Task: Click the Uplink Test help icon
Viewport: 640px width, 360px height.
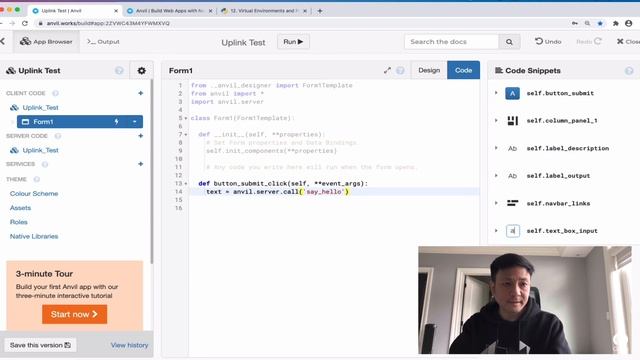Action: click(x=119, y=71)
